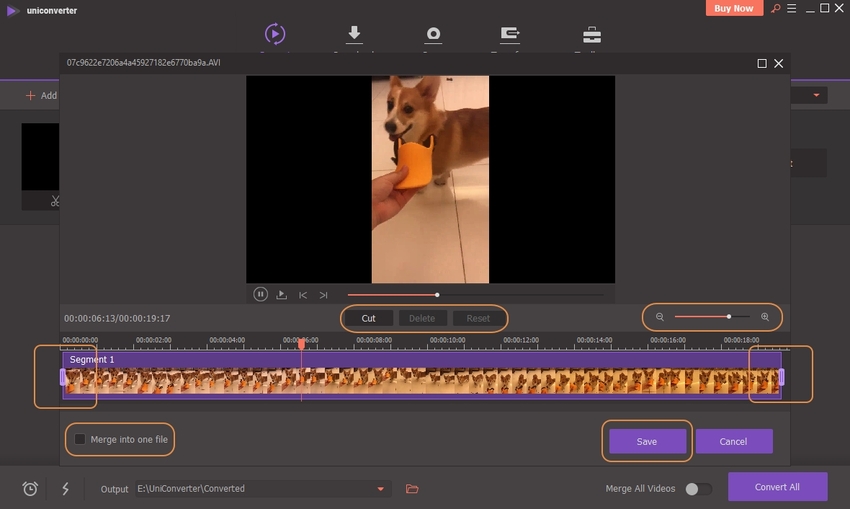Open the scheduler alarm clock icon
The height and width of the screenshot is (509, 850).
click(x=31, y=489)
